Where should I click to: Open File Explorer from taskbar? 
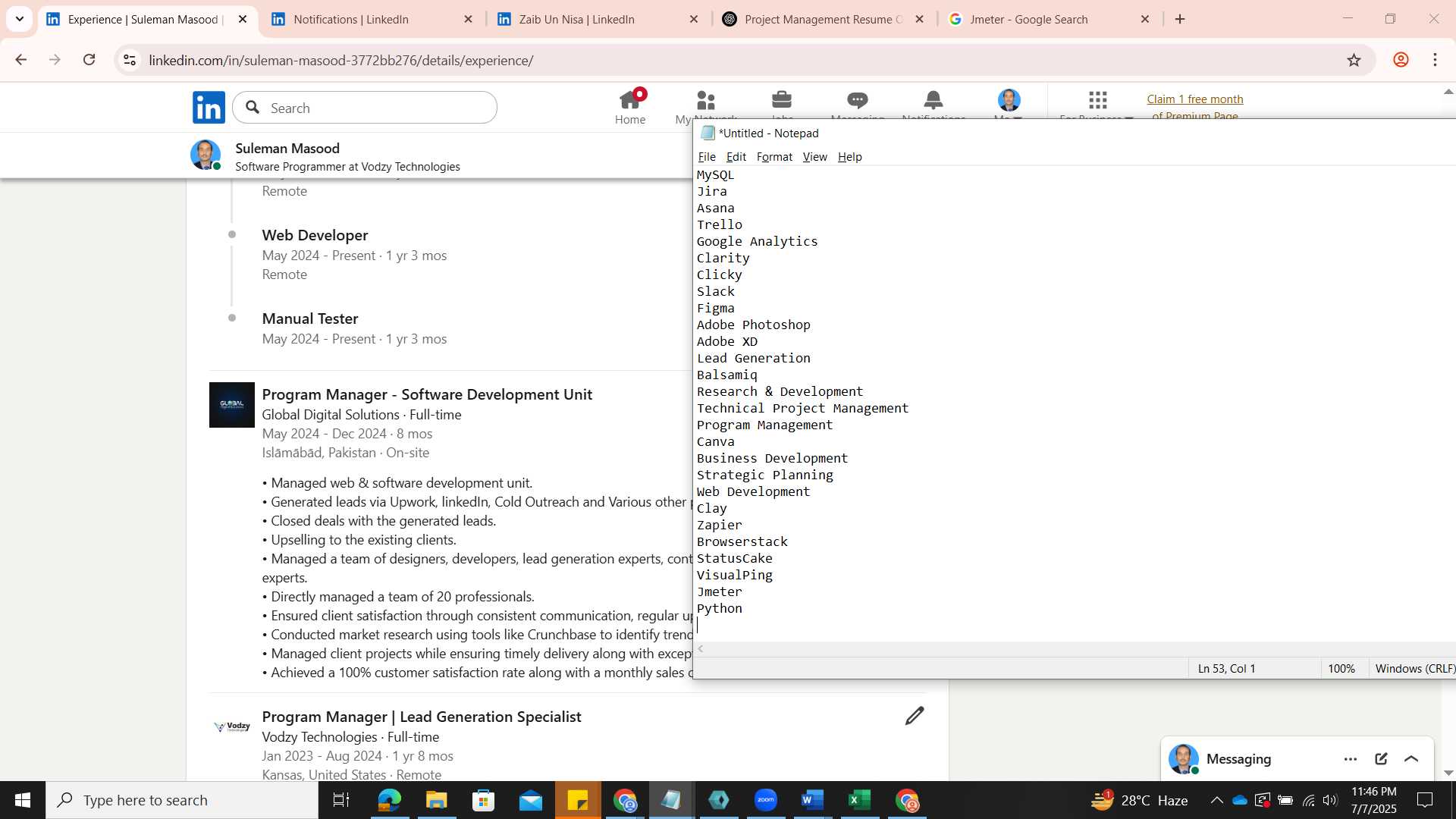click(x=436, y=800)
